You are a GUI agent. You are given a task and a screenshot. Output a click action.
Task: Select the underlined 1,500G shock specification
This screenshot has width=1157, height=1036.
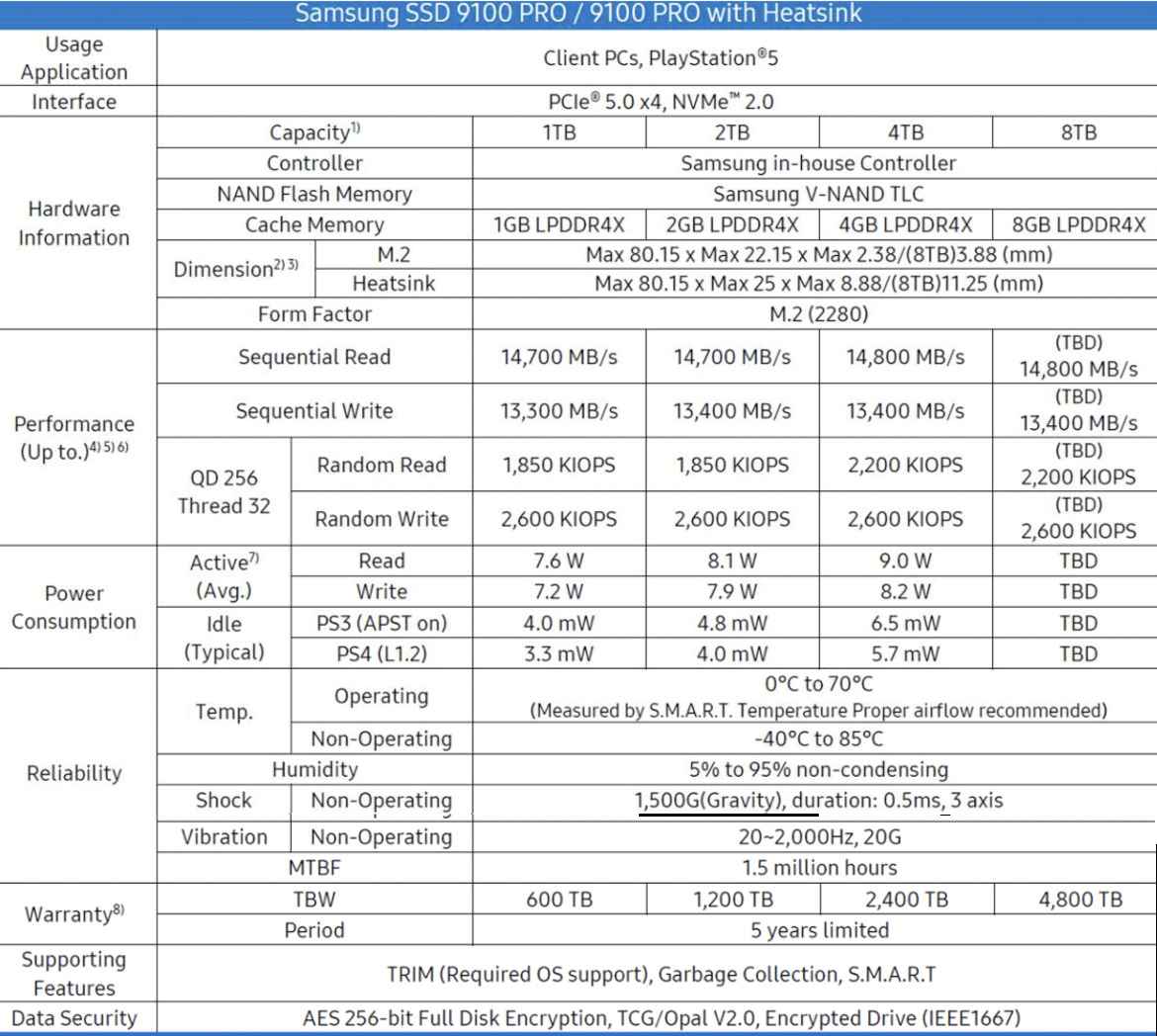click(727, 801)
